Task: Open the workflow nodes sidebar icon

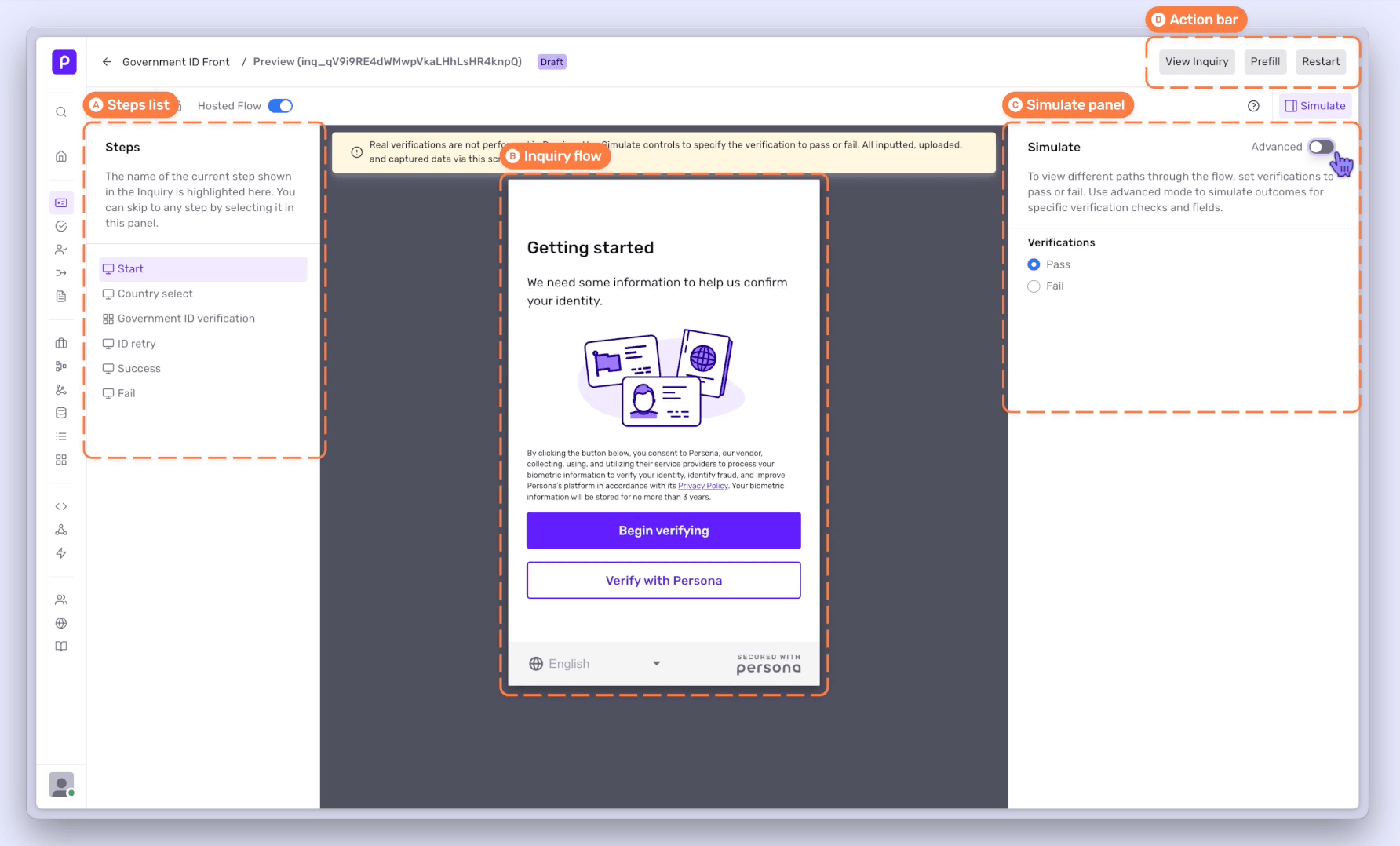Action: coord(61,366)
